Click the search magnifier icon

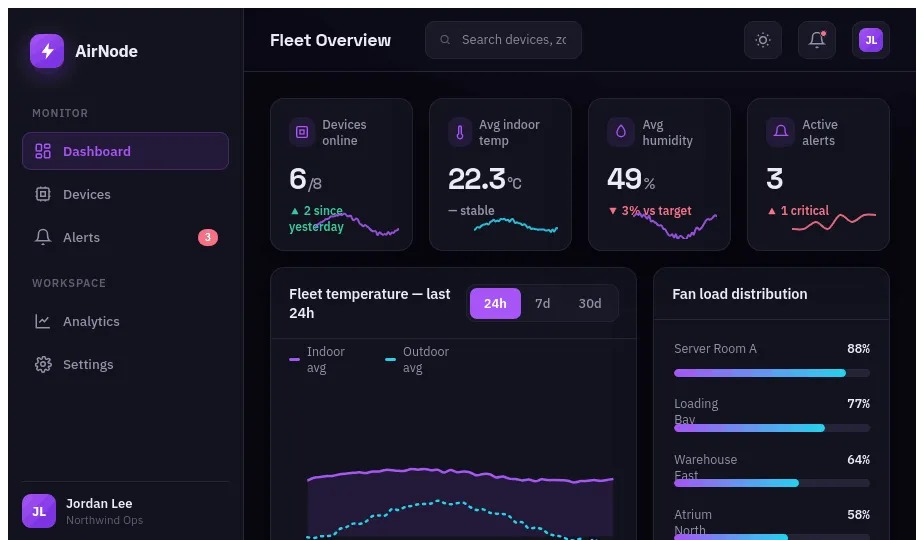[x=445, y=39]
